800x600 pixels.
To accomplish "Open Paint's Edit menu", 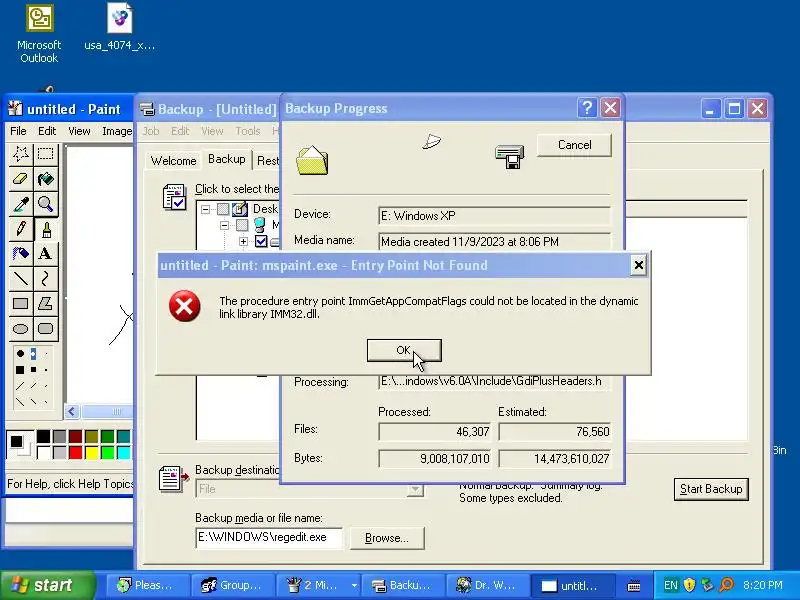I will click(x=47, y=131).
